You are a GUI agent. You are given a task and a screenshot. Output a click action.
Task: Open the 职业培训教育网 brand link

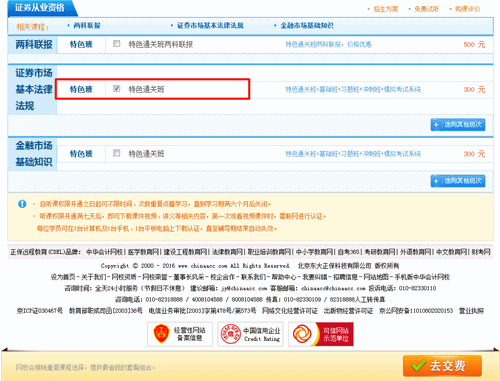coord(269,252)
